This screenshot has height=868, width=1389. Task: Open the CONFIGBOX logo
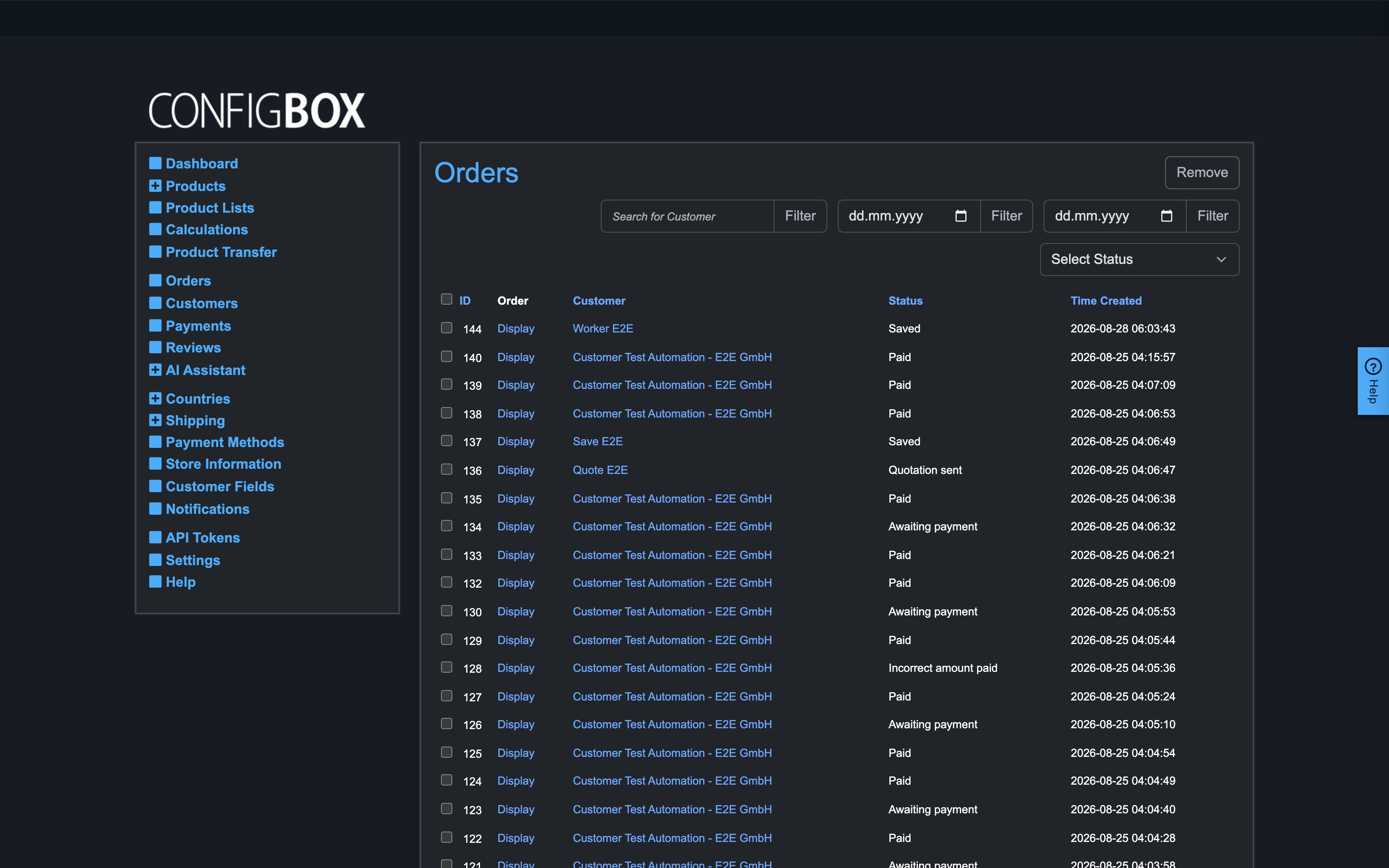point(257,110)
